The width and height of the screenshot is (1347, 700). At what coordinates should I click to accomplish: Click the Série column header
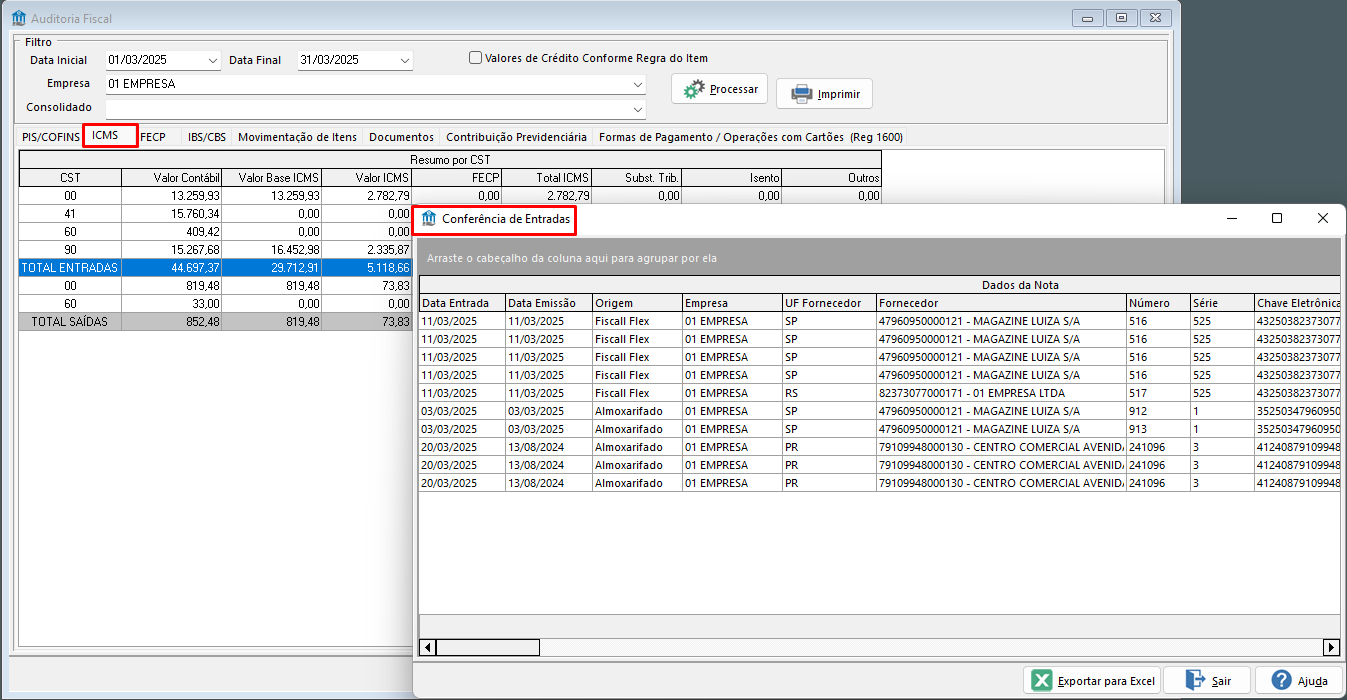[x=1222, y=303]
